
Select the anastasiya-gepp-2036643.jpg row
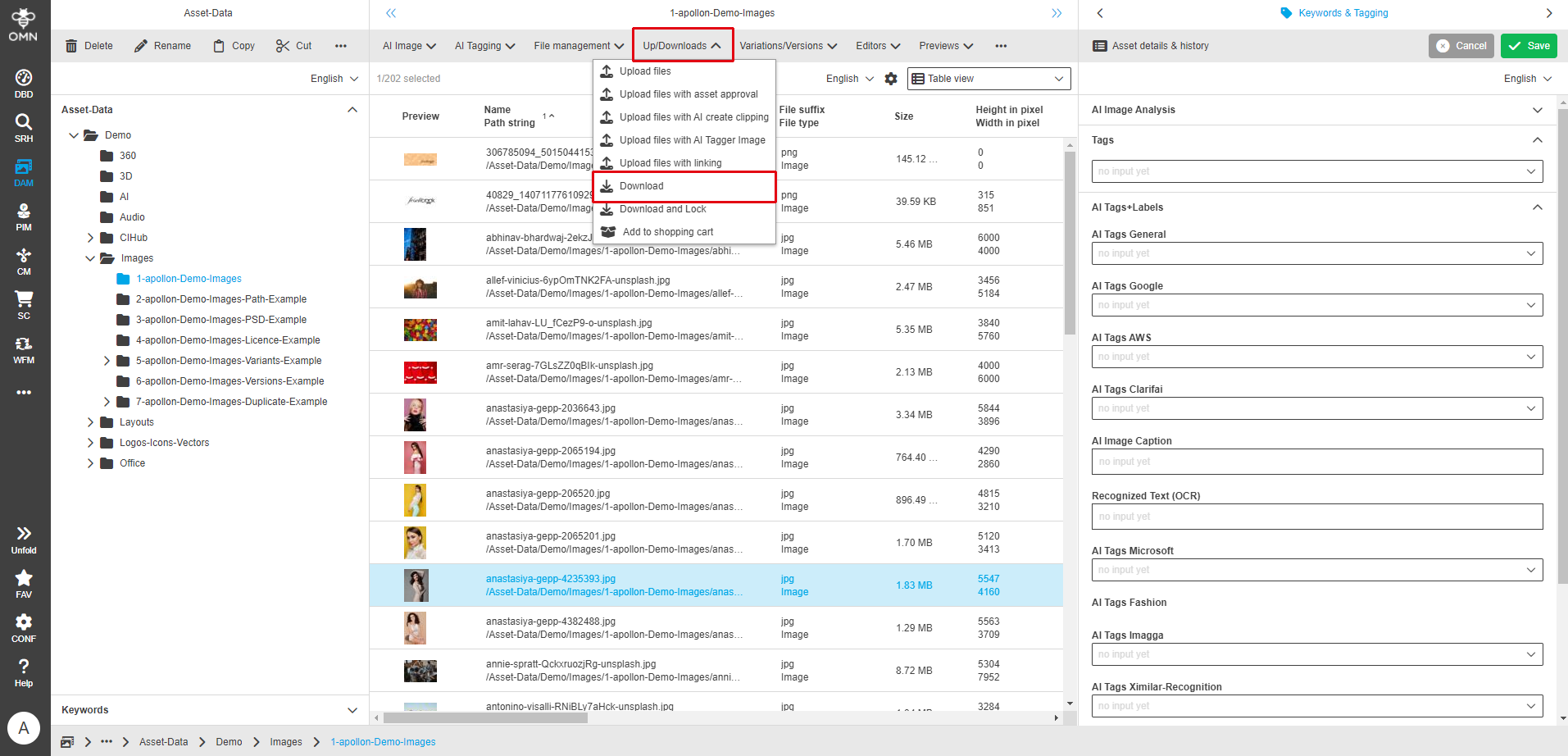click(574, 414)
